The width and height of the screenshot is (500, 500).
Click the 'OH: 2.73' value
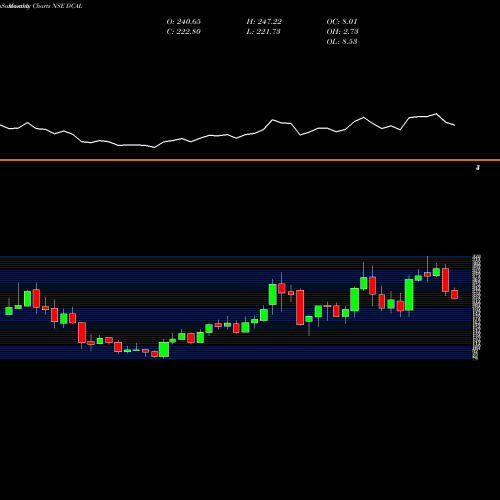pos(342,32)
